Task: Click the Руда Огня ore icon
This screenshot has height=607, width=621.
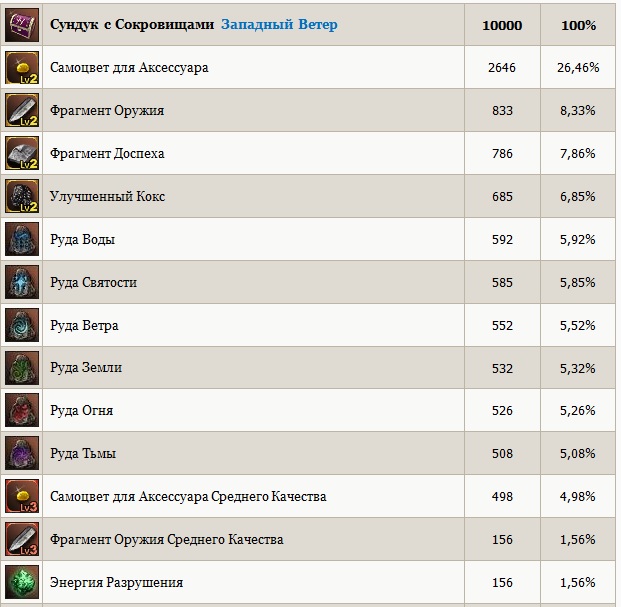Action: click(22, 410)
